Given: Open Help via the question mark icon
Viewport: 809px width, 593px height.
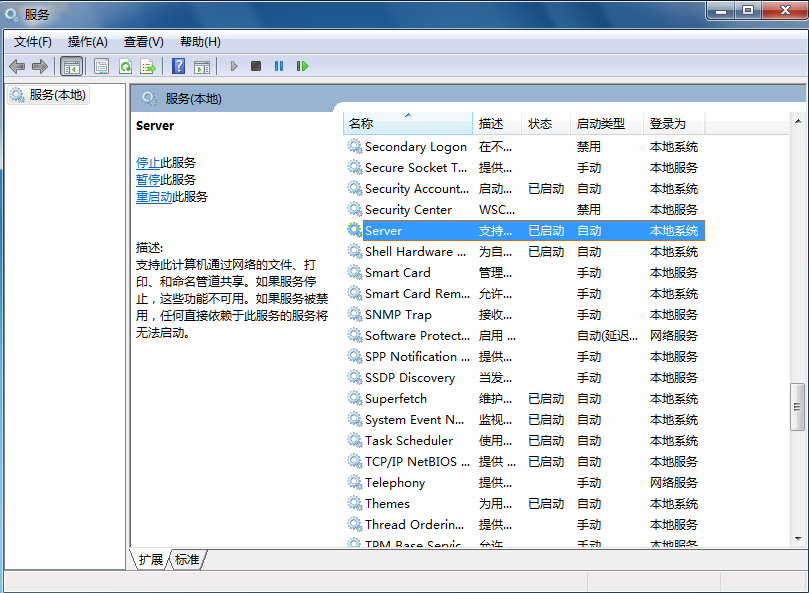Looking at the screenshot, I should (x=178, y=66).
